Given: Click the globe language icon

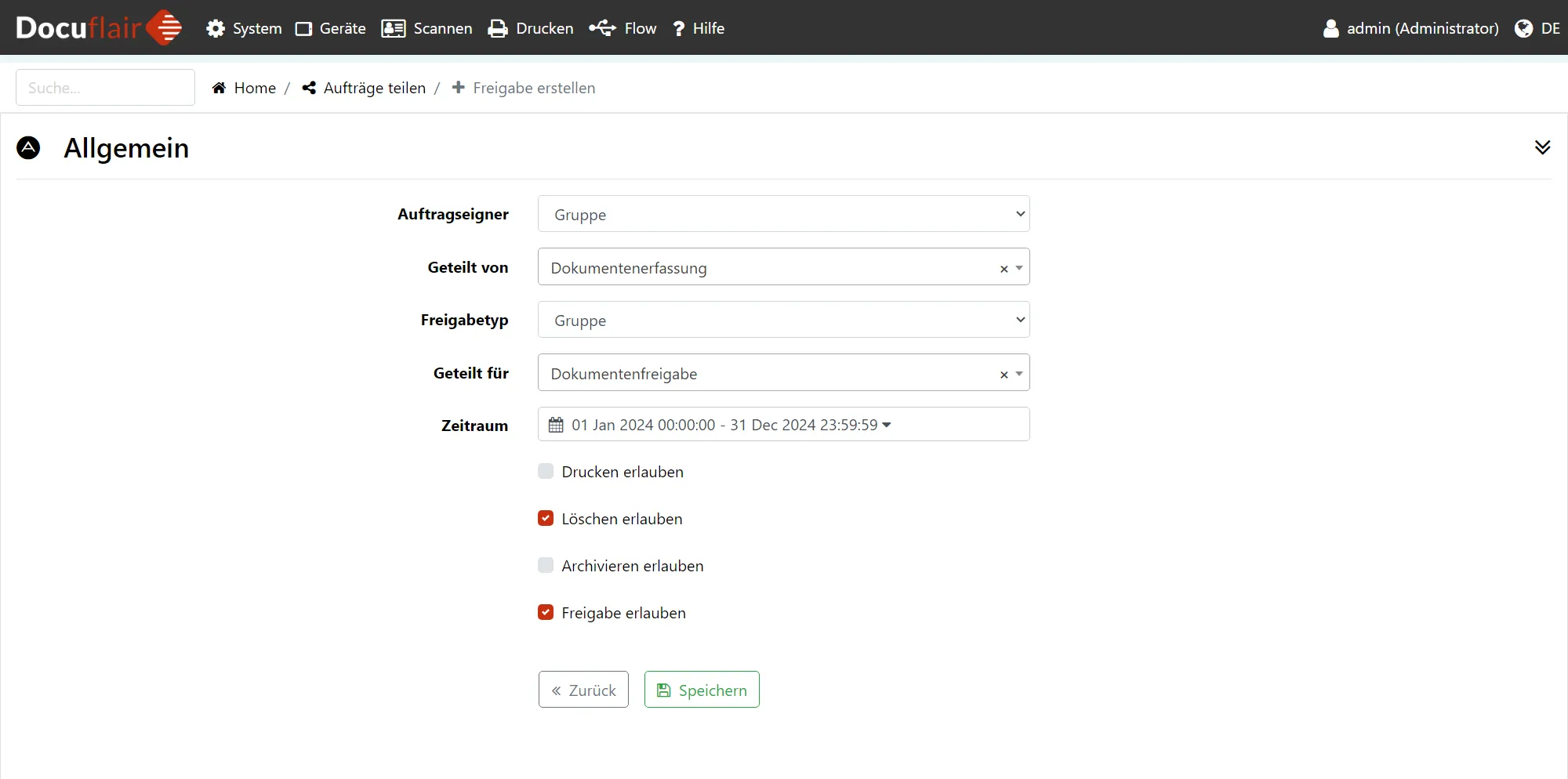Looking at the screenshot, I should click(1523, 29).
